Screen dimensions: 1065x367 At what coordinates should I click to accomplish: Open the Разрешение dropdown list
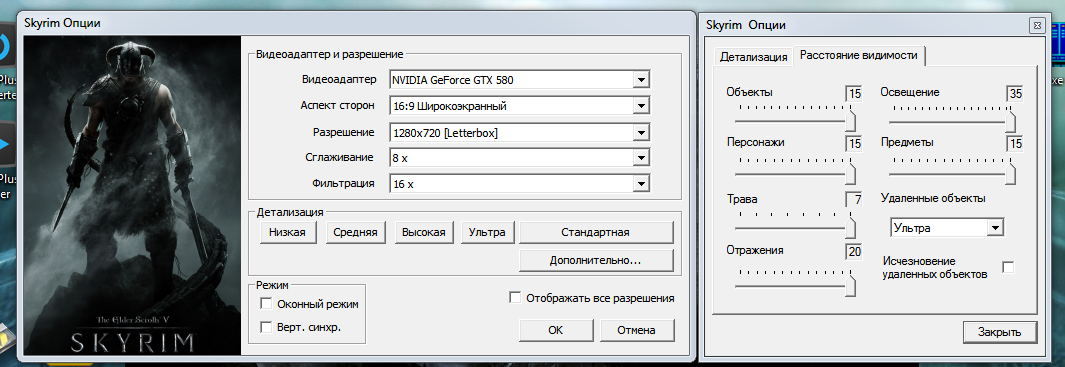(x=520, y=132)
